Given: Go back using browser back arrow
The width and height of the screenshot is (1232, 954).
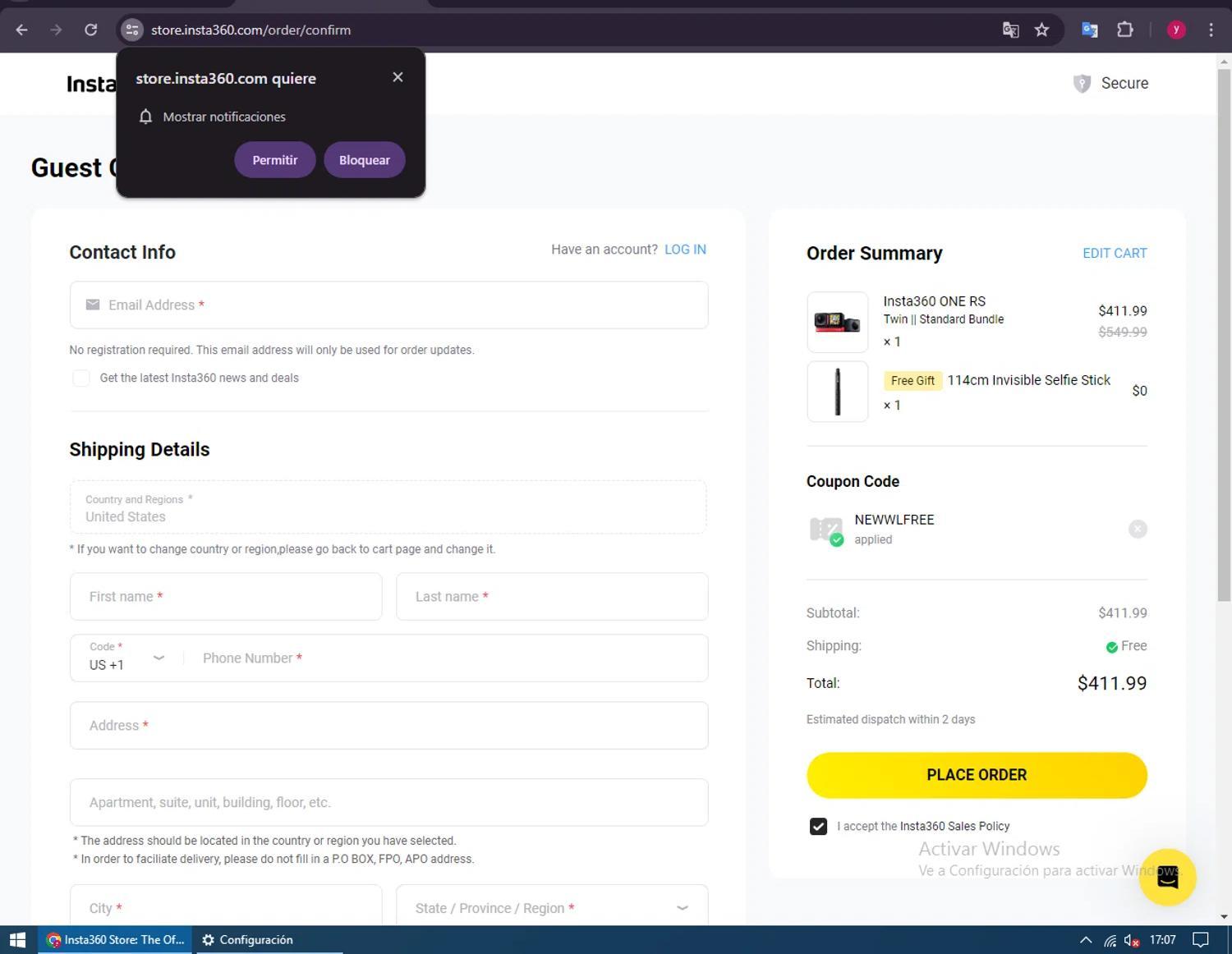Looking at the screenshot, I should [22, 30].
